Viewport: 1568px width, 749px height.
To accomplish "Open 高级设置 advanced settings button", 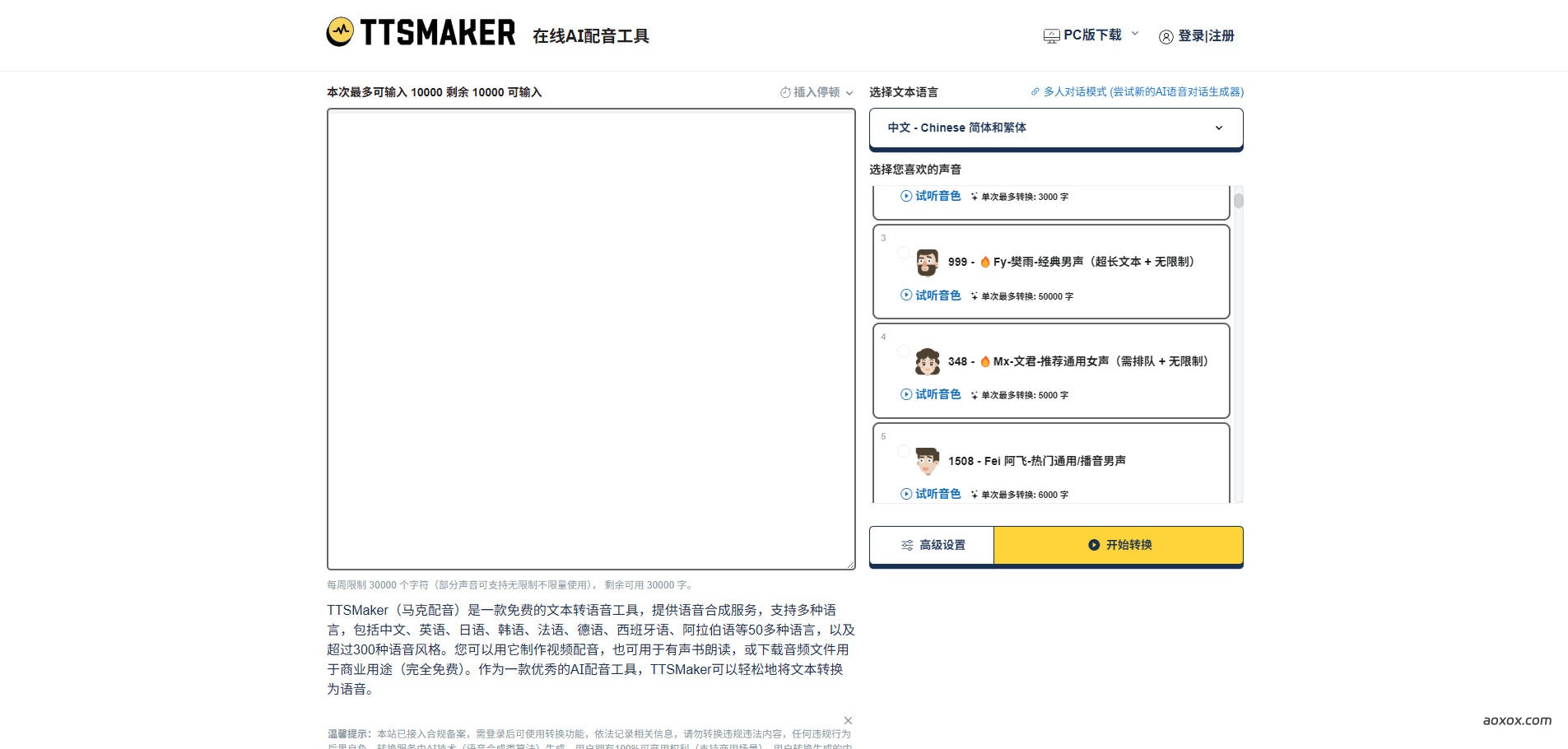I will (x=932, y=545).
